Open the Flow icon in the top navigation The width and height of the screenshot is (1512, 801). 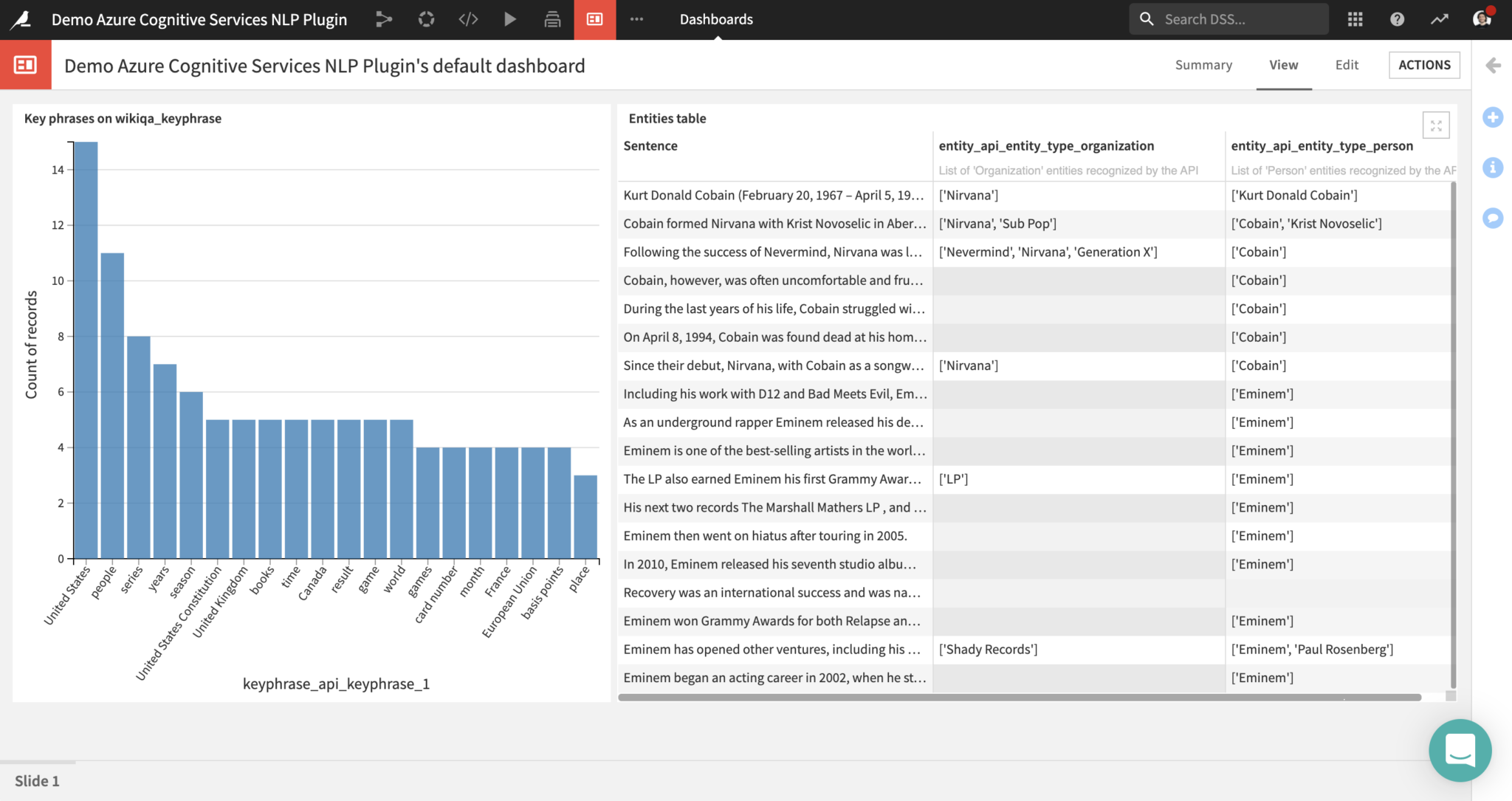point(384,19)
